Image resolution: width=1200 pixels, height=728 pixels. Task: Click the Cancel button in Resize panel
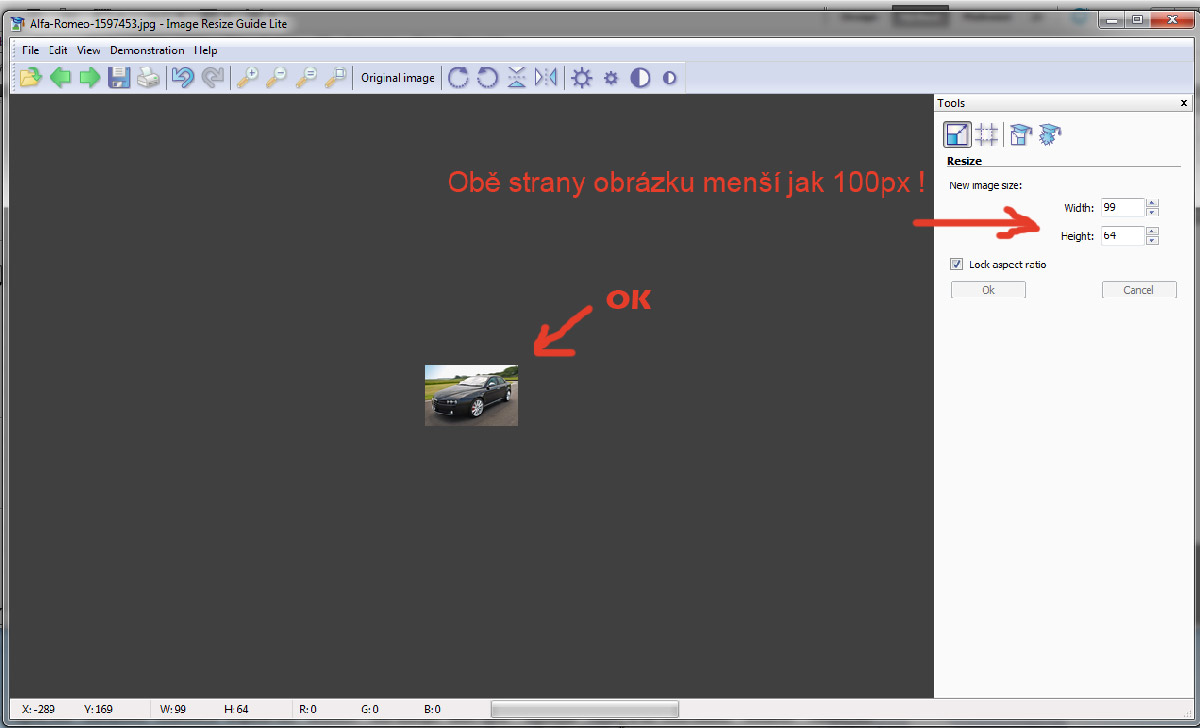point(1139,290)
